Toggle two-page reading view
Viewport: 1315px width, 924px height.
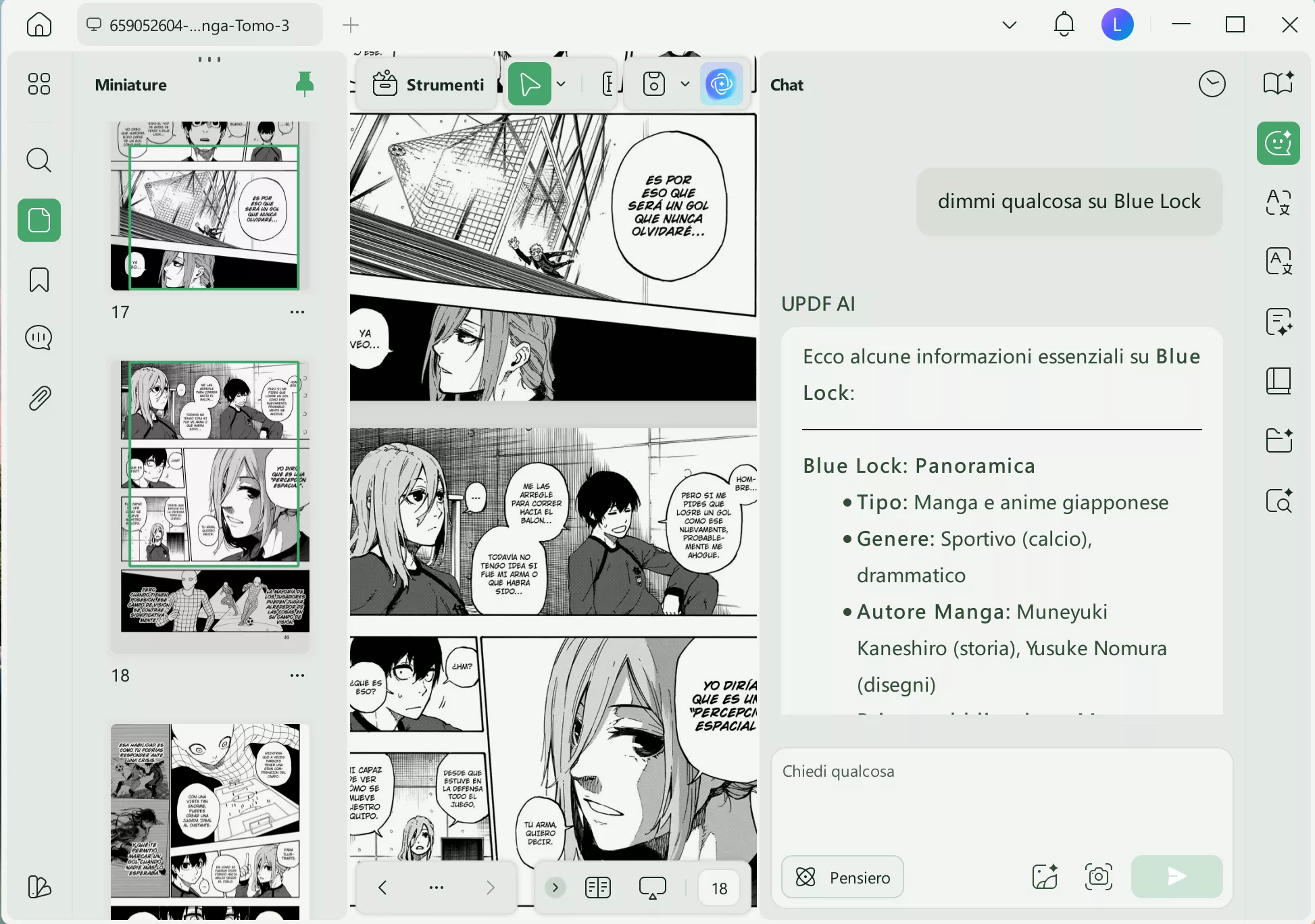click(598, 888)
